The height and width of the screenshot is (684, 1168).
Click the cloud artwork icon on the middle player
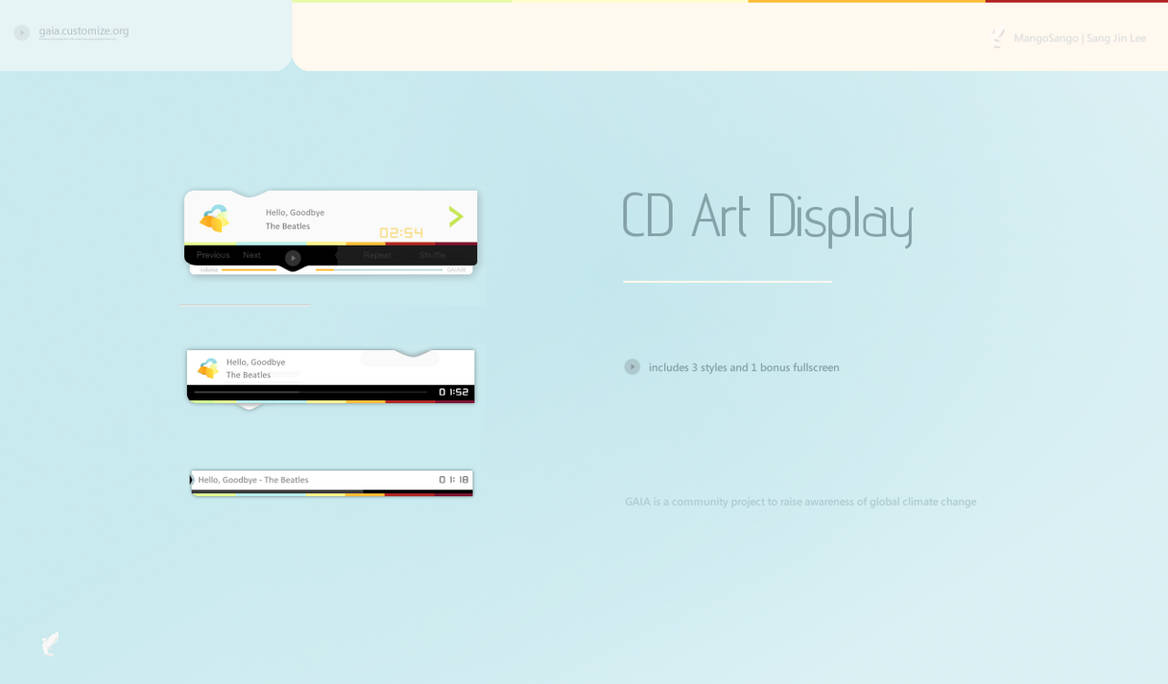[x=208, y=368]
